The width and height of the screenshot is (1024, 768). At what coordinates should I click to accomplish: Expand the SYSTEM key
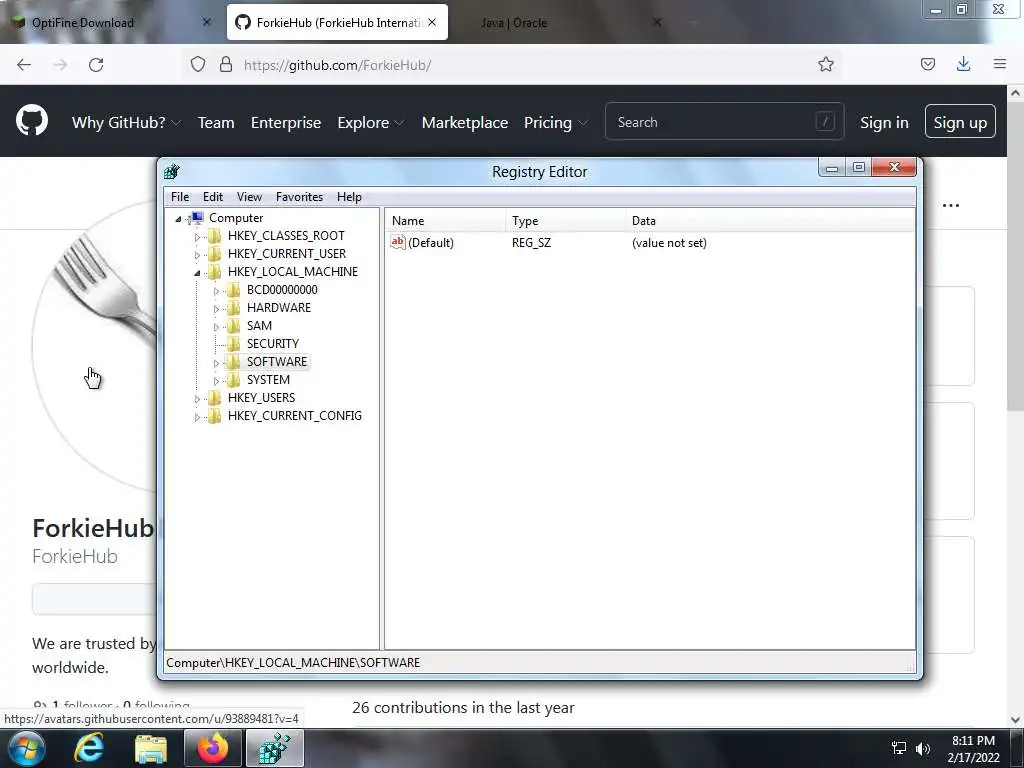click(x=216, y=381)
